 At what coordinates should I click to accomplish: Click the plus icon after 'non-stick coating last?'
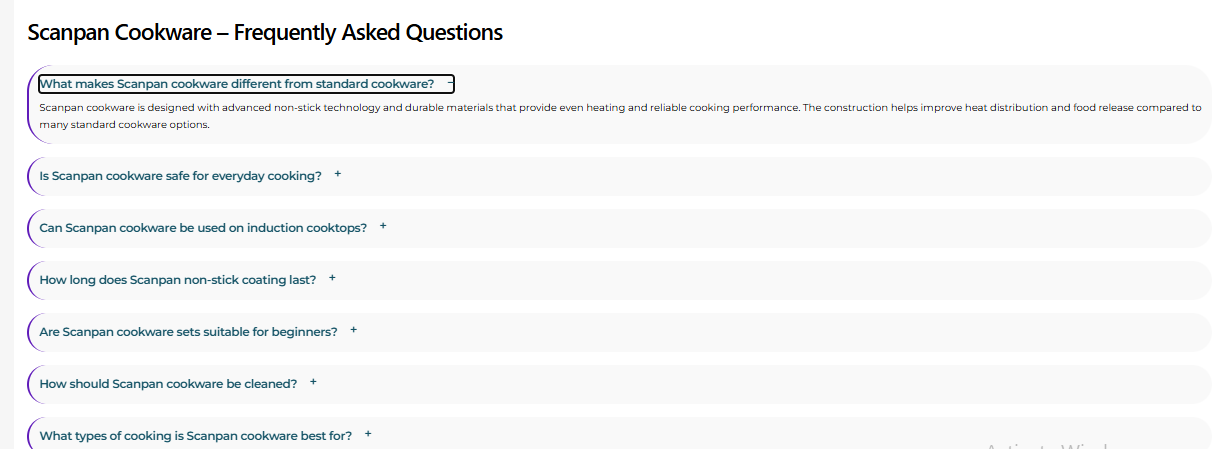pos(332,278)
